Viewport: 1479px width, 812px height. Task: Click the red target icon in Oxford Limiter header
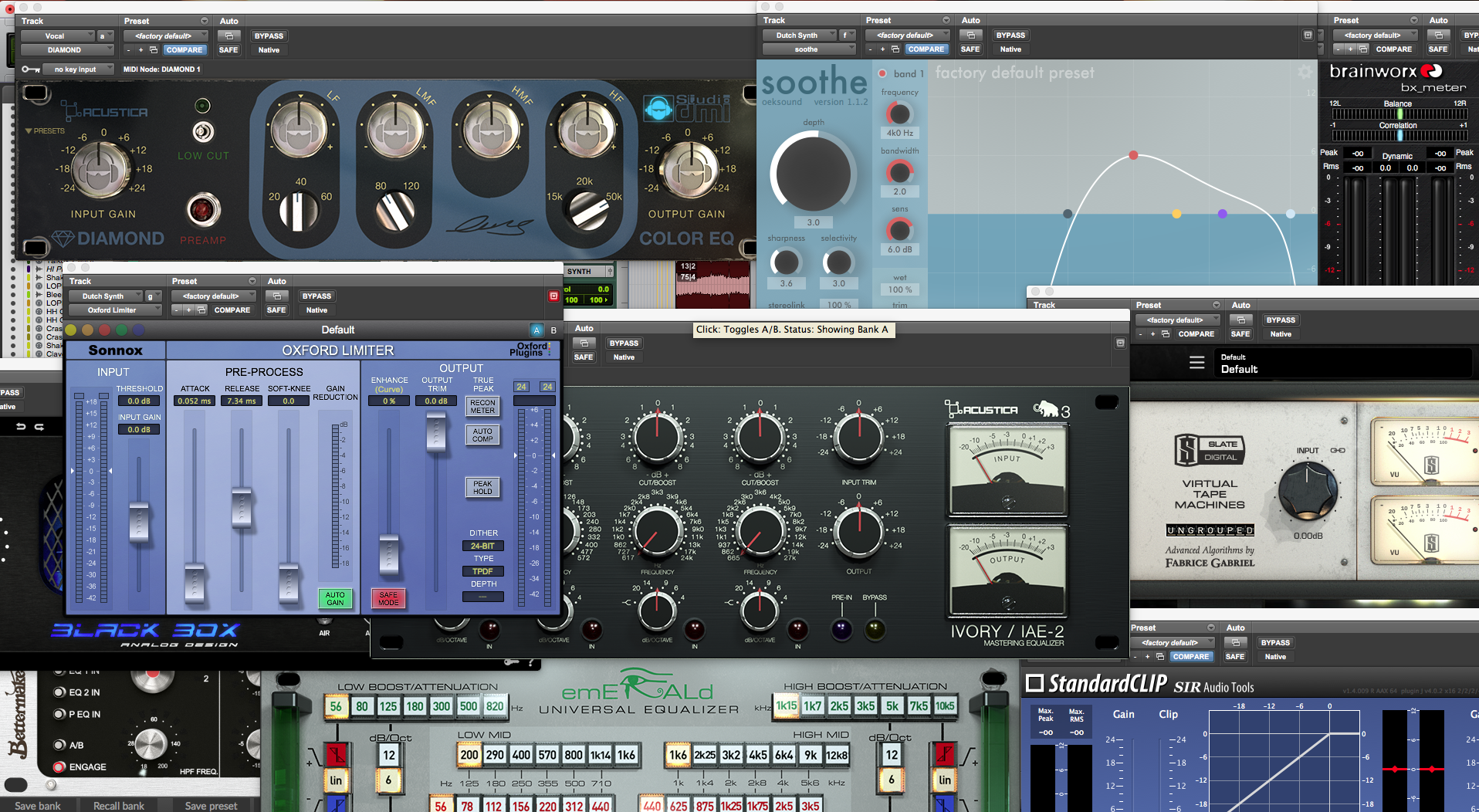(553, 296)
